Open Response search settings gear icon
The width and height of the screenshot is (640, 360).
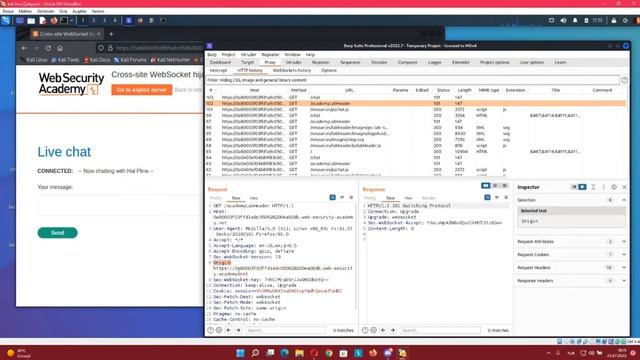(373, 330)
